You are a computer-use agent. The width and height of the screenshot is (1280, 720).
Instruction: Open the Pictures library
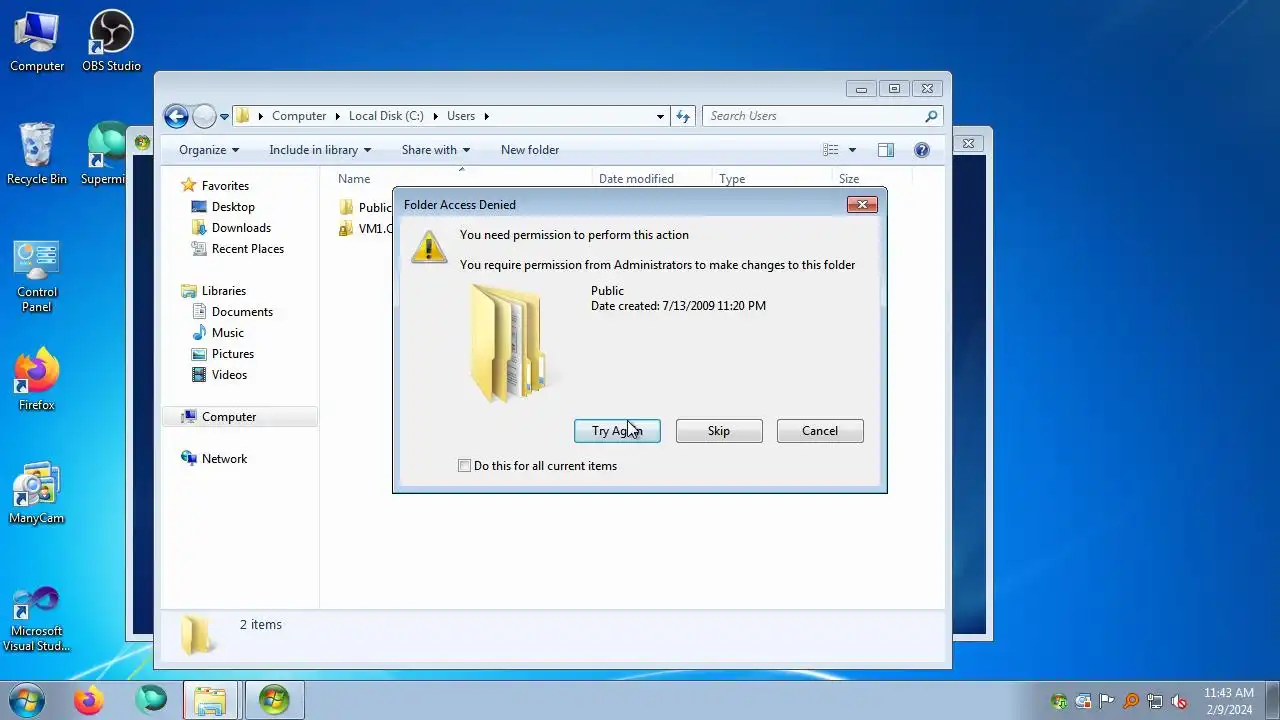233,354
